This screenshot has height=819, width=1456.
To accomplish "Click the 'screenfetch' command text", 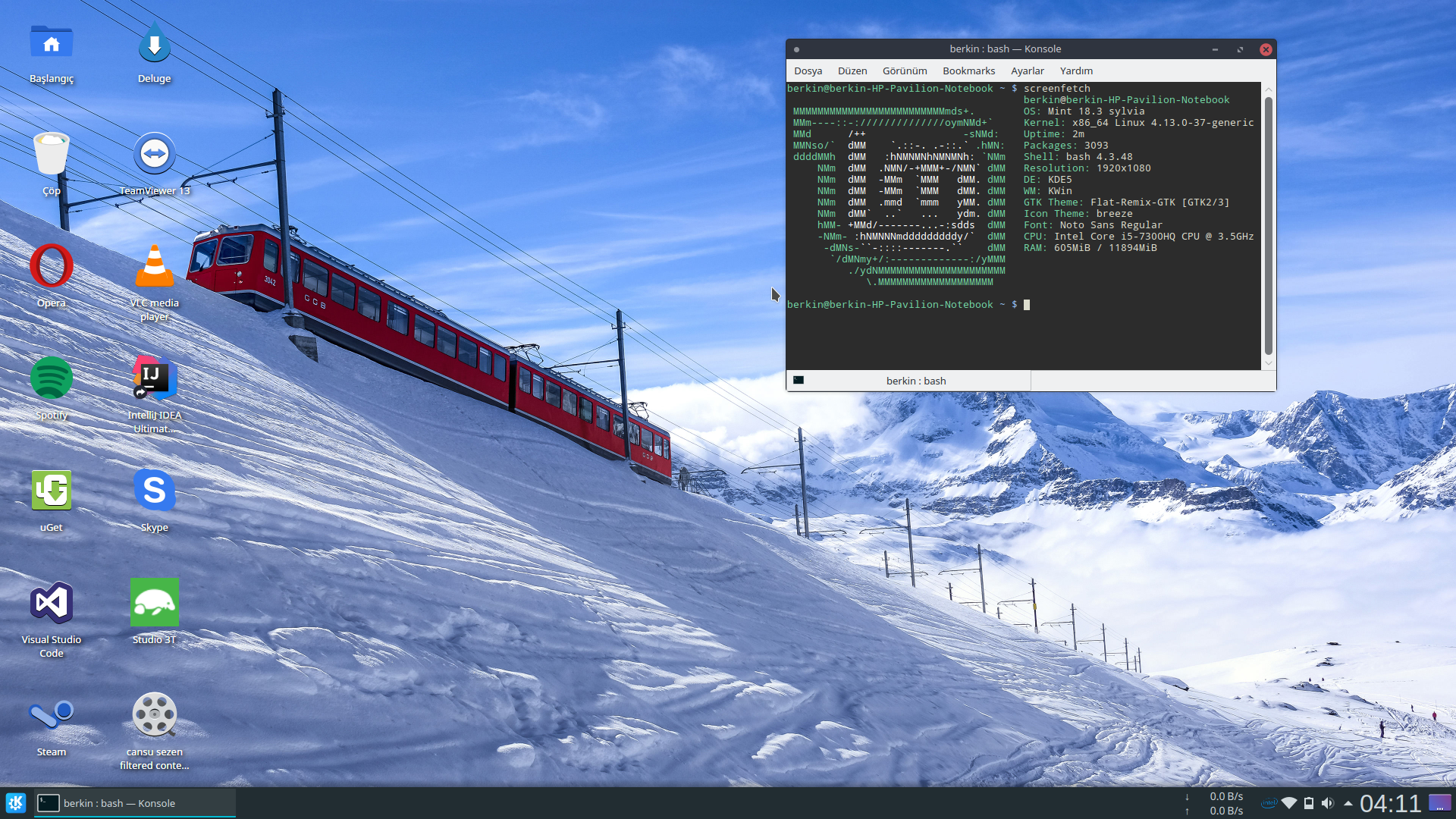I will [1057, 89].
